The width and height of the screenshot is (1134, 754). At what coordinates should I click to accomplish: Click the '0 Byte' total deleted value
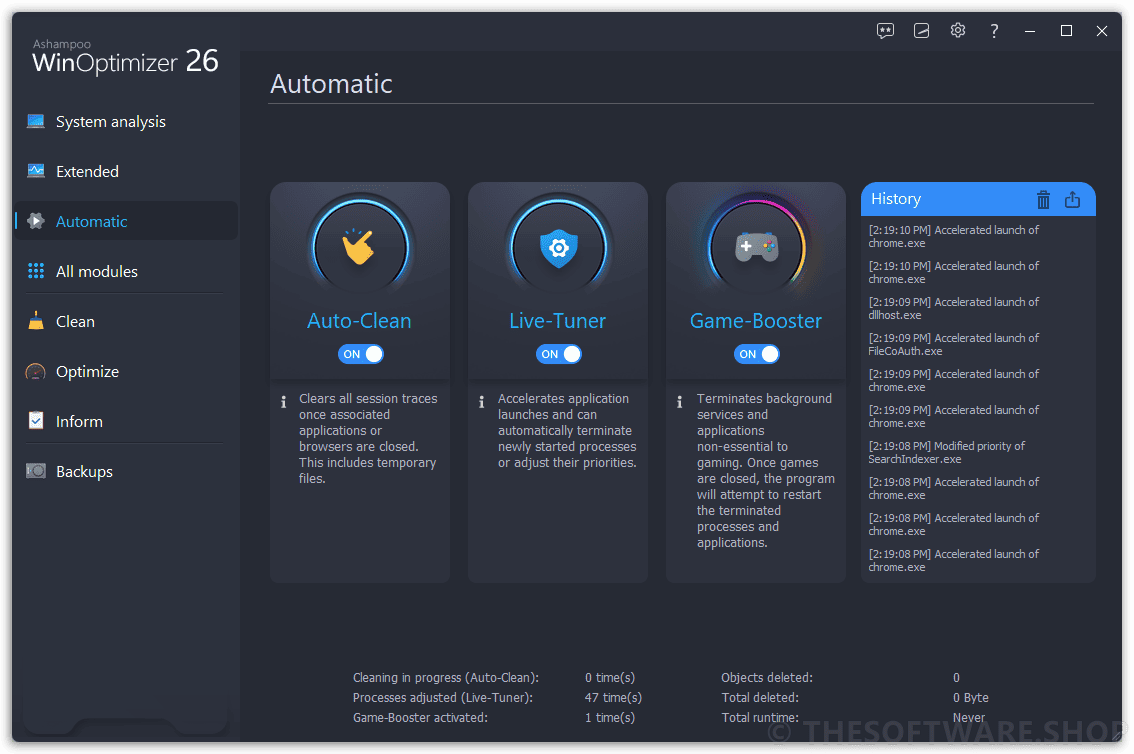(x=971, y=698)
